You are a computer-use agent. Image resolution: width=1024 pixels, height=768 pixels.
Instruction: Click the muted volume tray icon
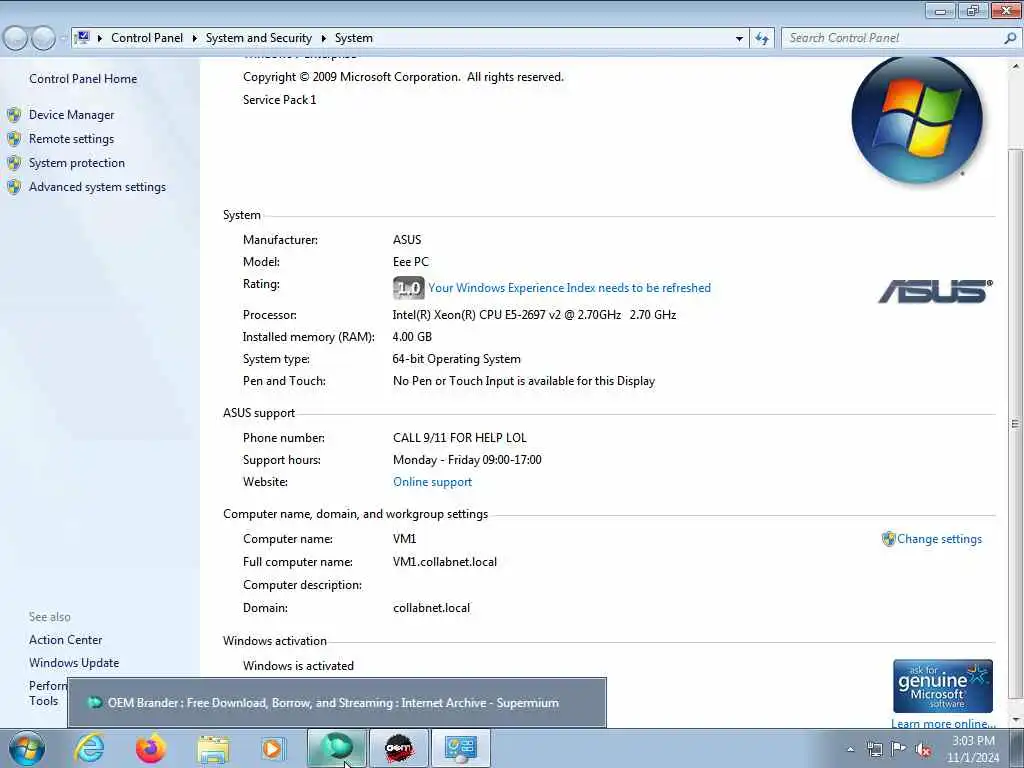[x=923, y=750]
